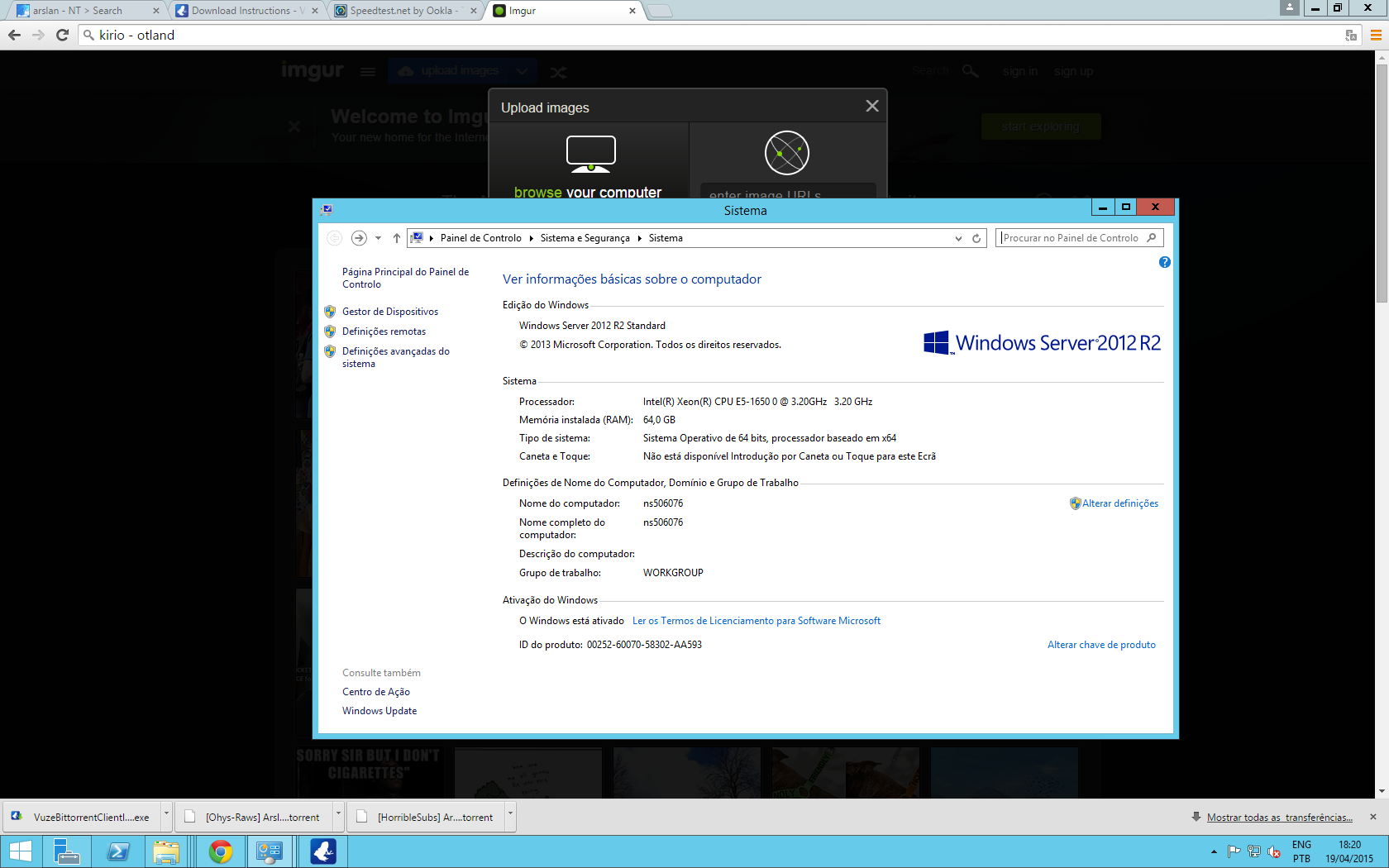Switch to arslan - NT Search tab
This screenshot has width=1389, height=868.
(x=87, y=11)
